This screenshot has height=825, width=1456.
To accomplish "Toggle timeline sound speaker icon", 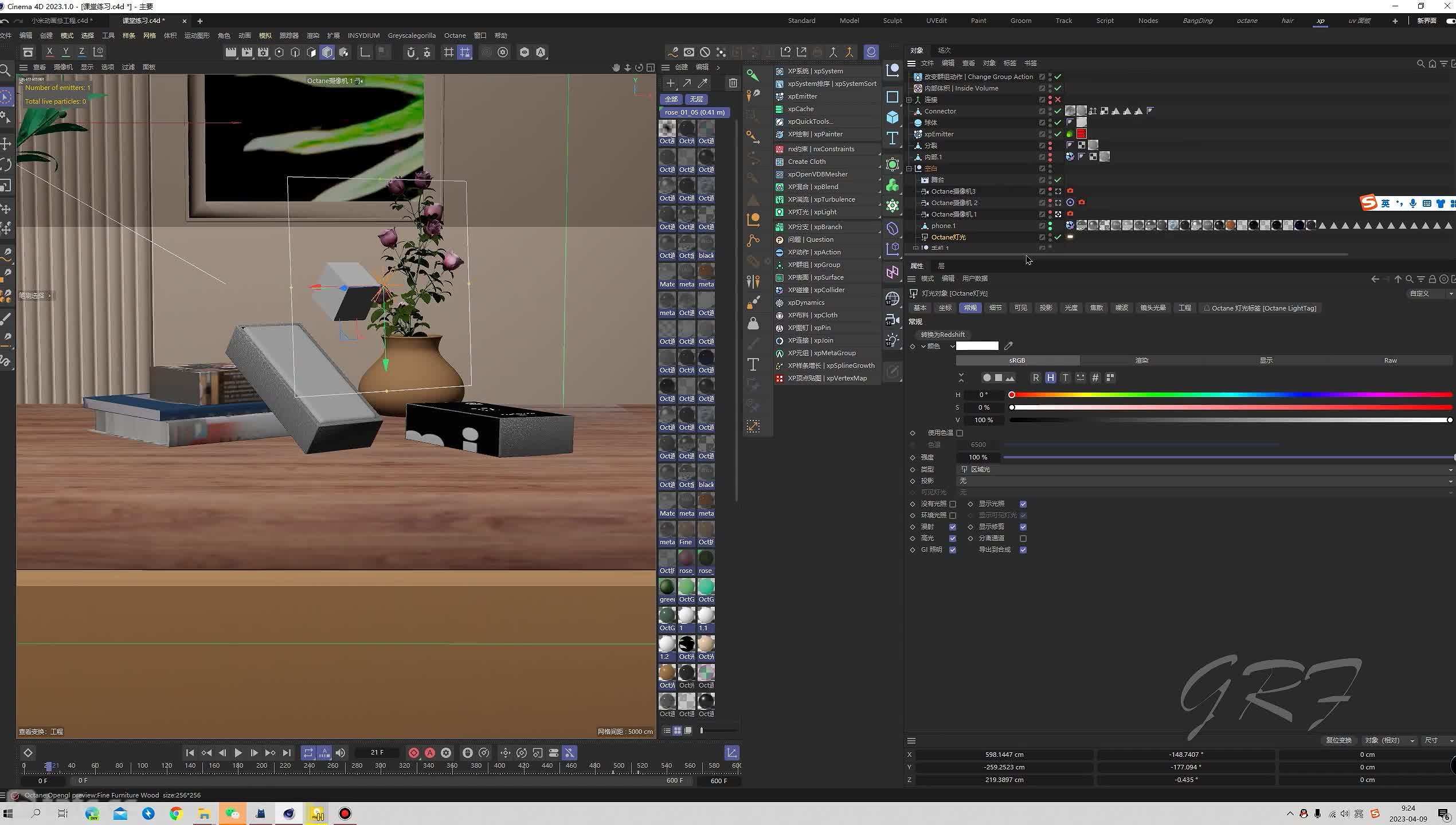I will pos(340,753).
